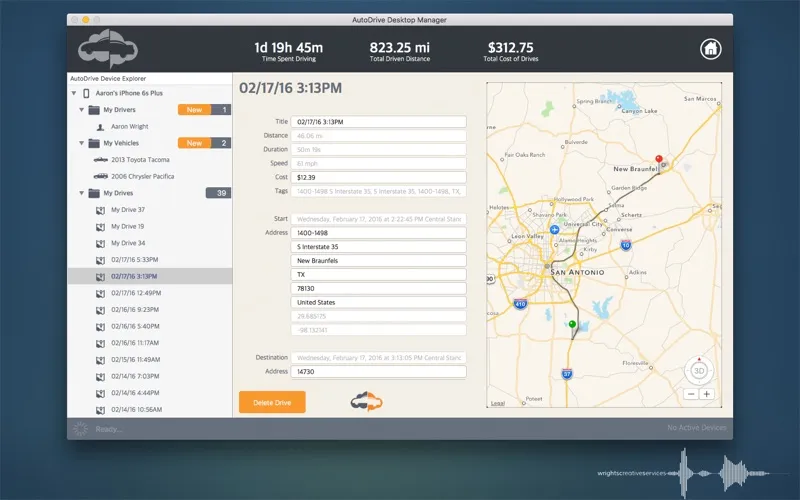Click the Cost field showing $12.39
The image size is (800, 500).
click(379, 178)
